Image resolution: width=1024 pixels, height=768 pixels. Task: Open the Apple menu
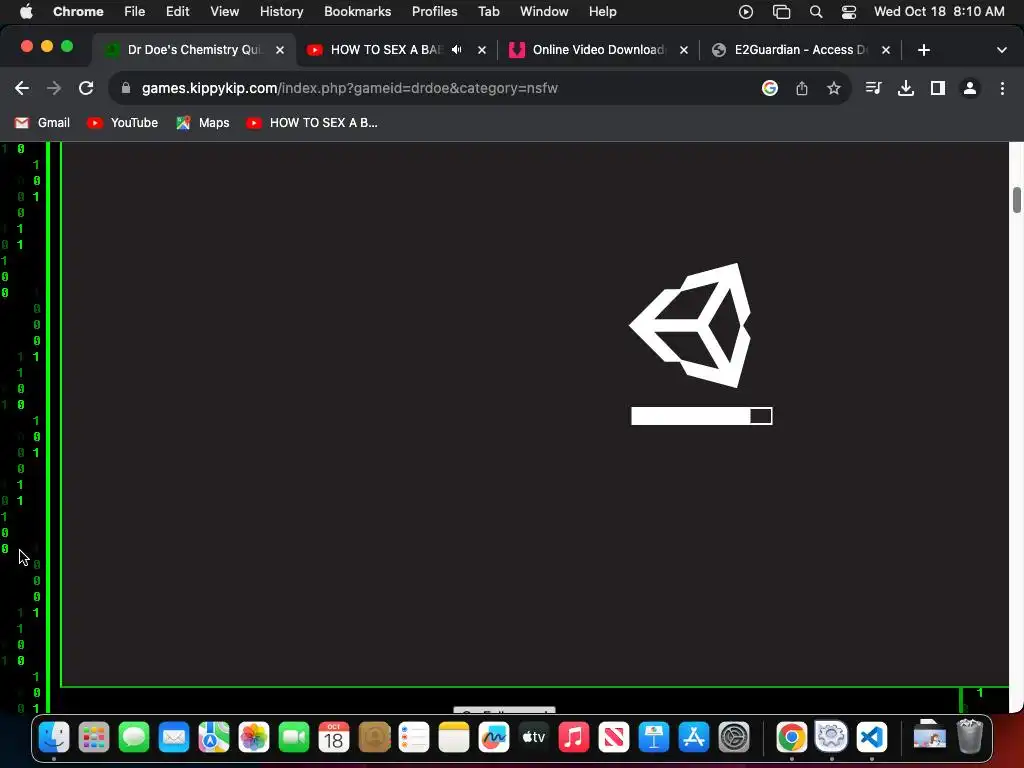[x=26, y=12]
